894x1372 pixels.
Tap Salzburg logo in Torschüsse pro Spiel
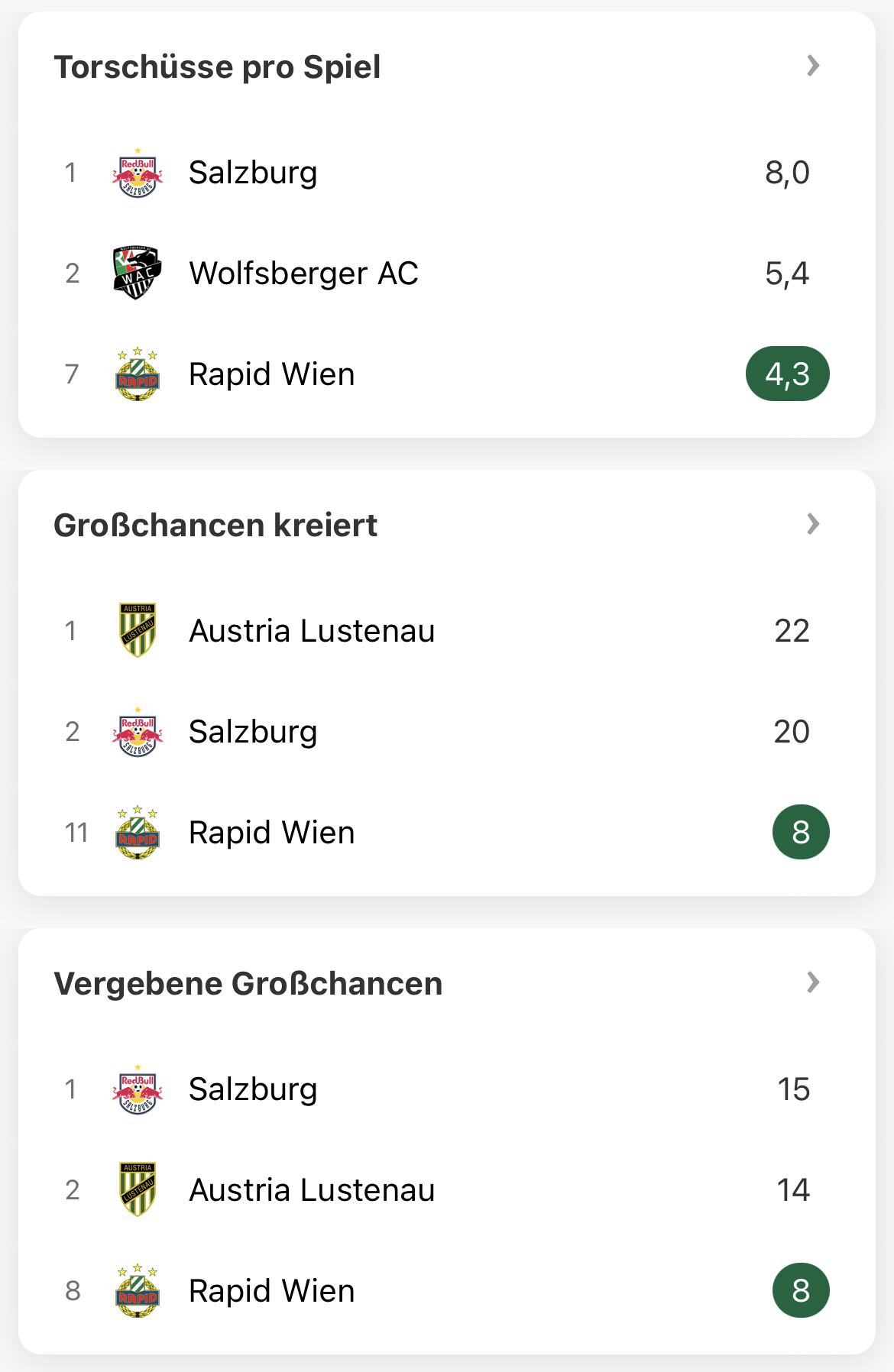tap(138, 173)
